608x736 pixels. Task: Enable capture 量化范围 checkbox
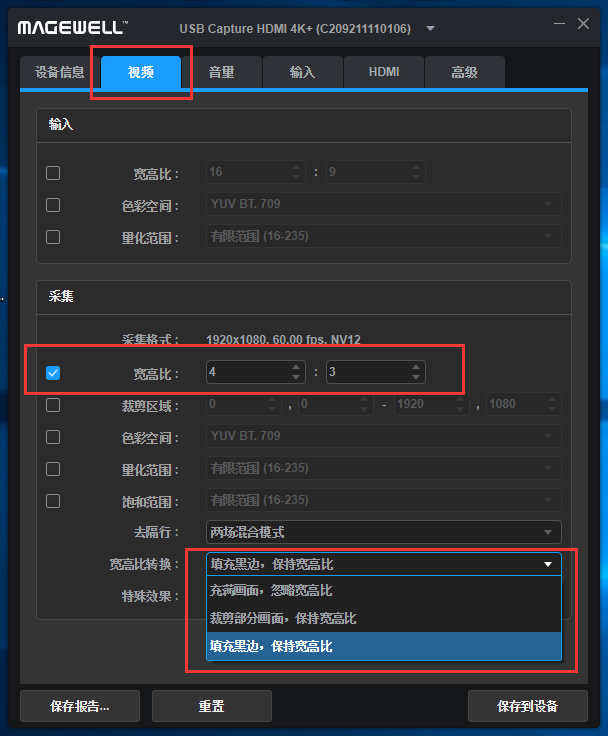53,469
